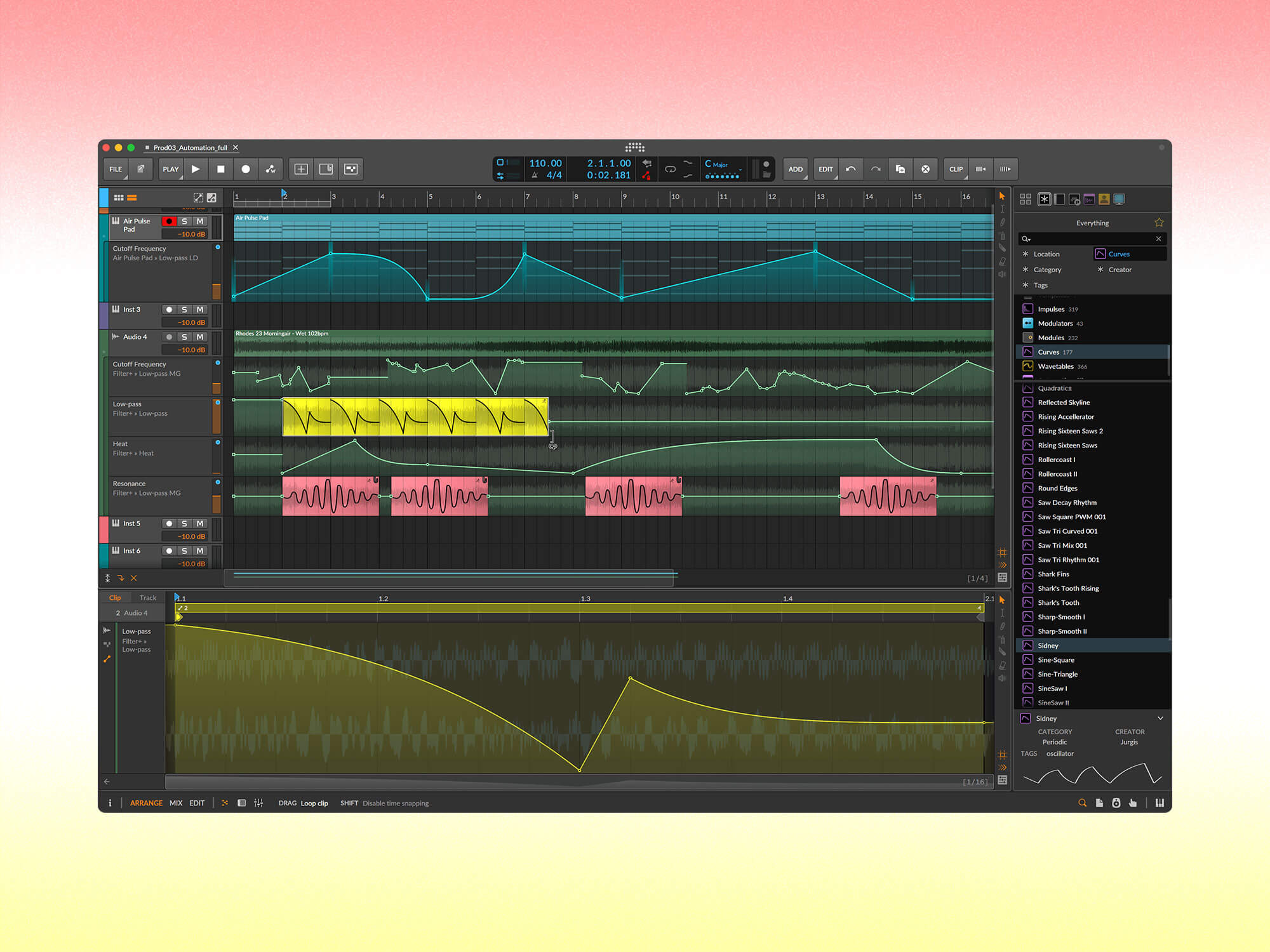The height and width of the screenshot is (952, 1270).
Task: Switch to the Track tab in the clip editor
Action: click(147, 597)
